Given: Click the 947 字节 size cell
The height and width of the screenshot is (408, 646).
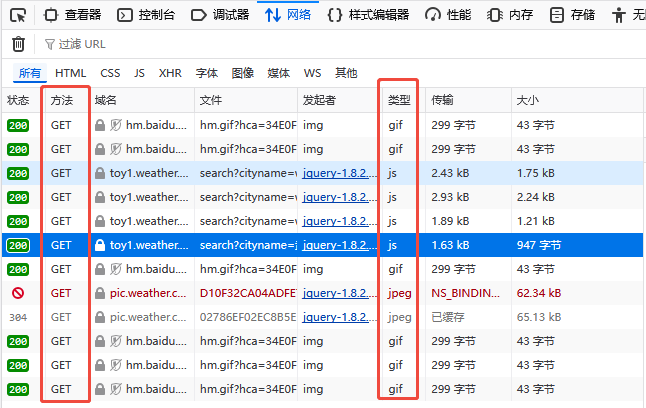Looking at the screenshot, I should click(539, 245).
